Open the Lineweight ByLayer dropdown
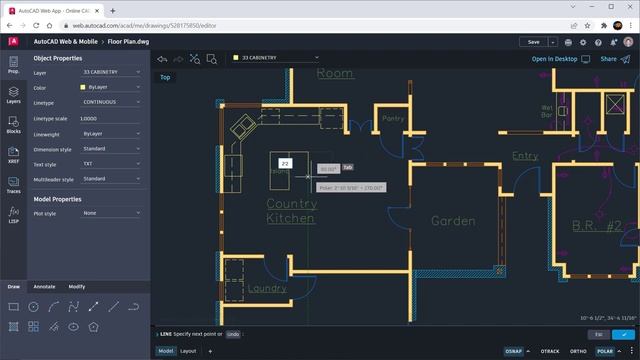Screen dimensions: 640x360 pos(111,133)
